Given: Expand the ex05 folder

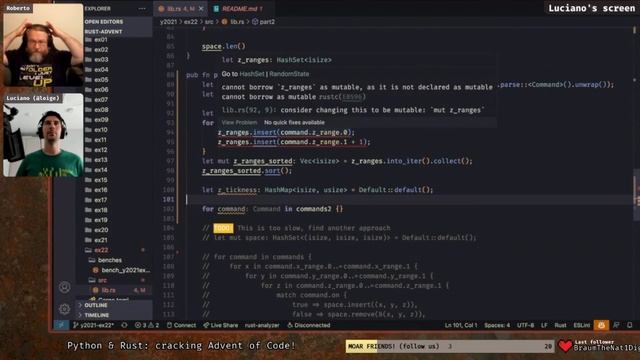Looking at the screenshot, I should pyautogui.click(x=101, y=80).
